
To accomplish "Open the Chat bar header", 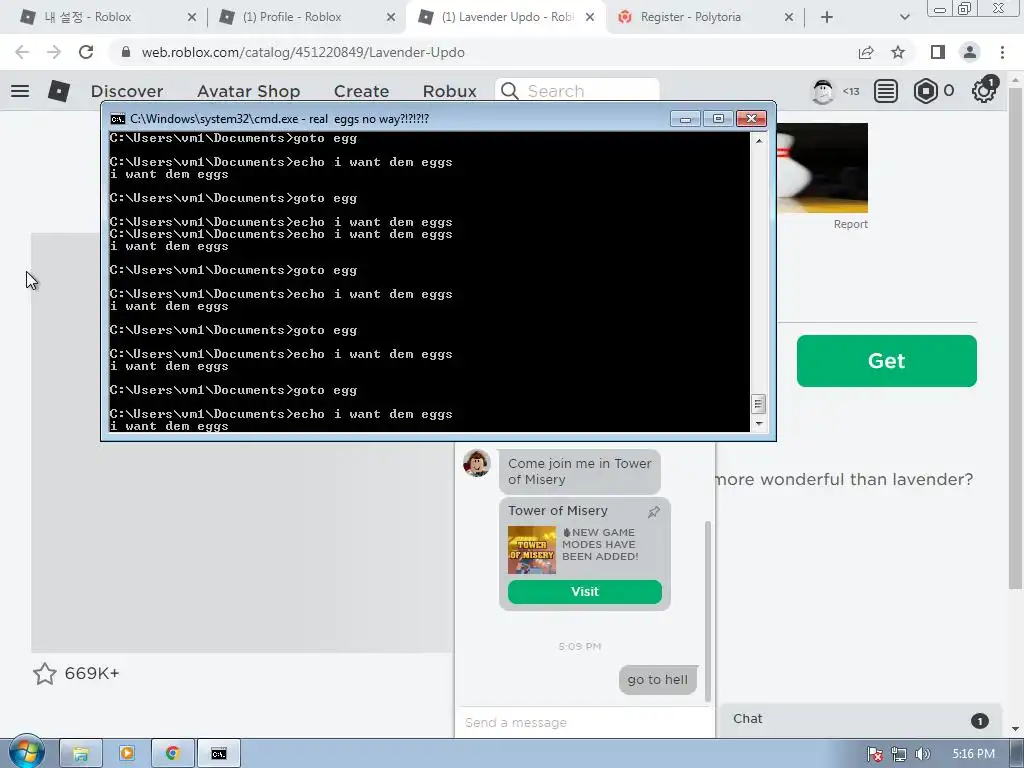I will pyautogui.click(x=860, y=719).
